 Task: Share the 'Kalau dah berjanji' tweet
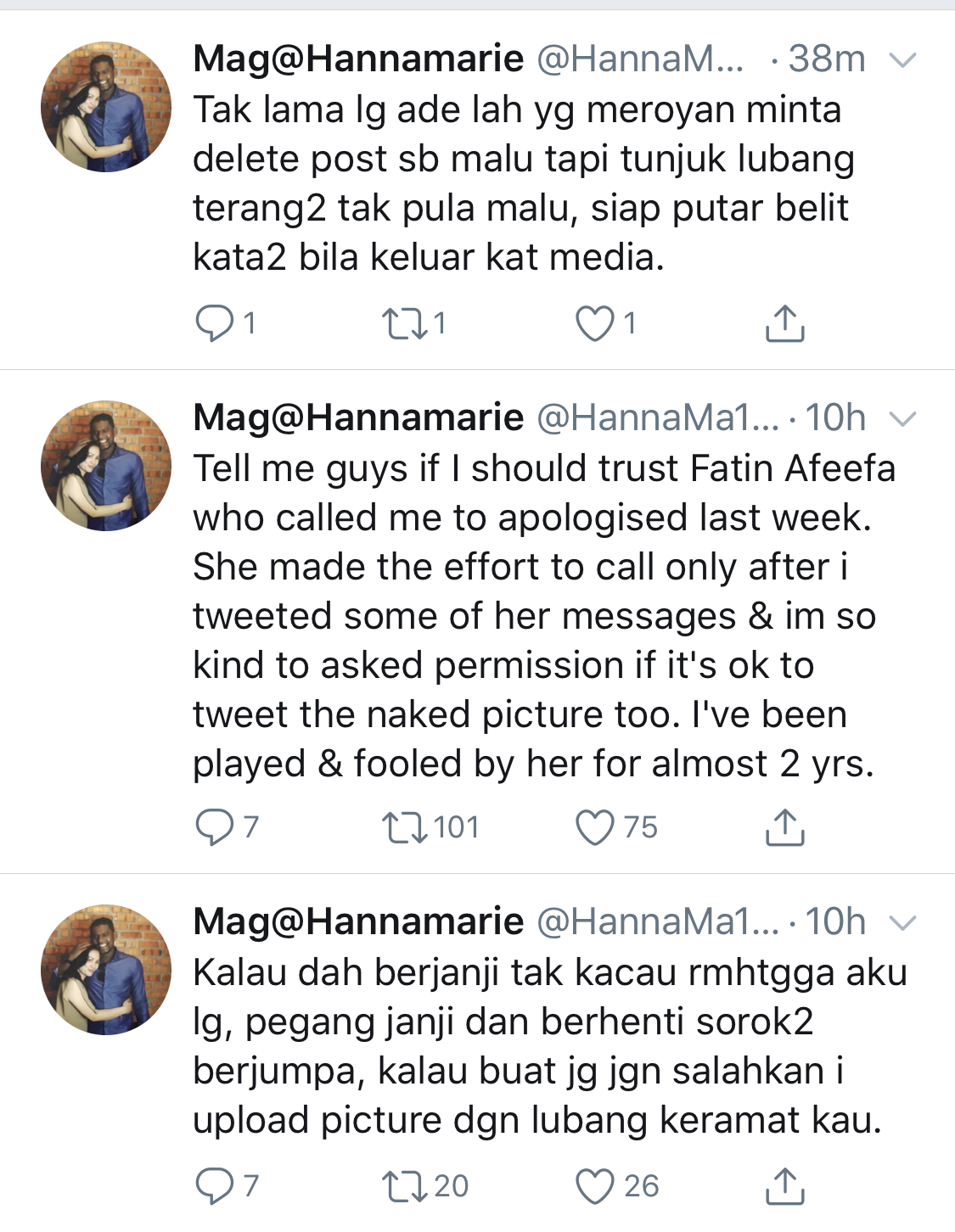784,1186
